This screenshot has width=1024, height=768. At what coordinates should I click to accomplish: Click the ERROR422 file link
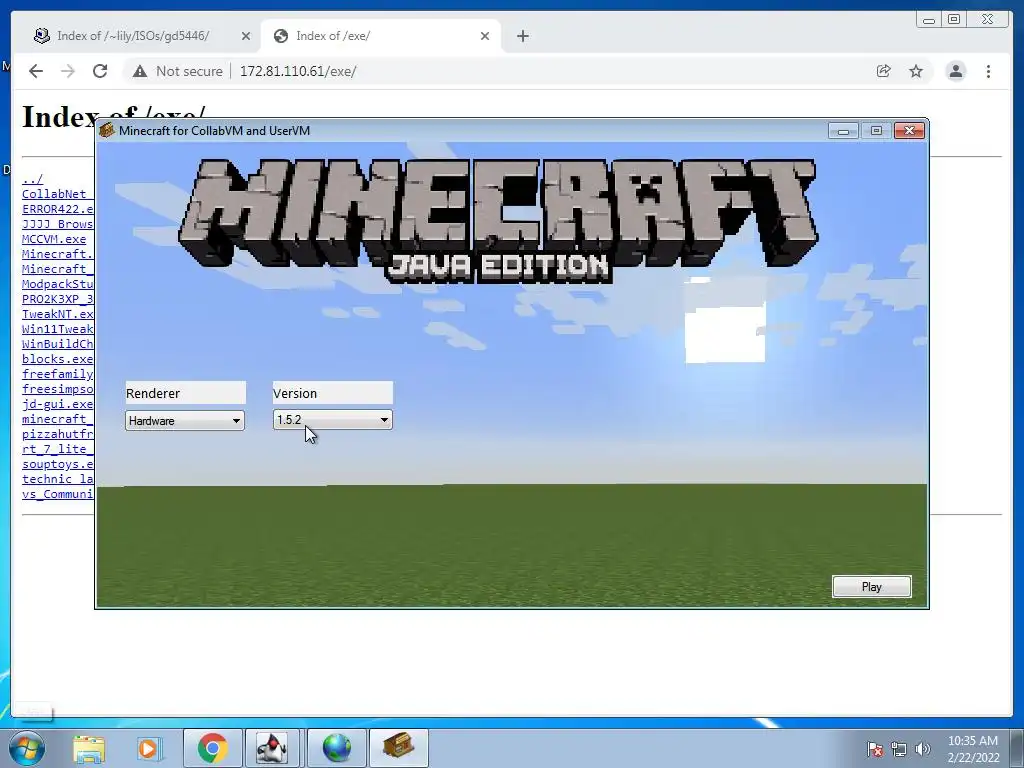point(57,209)
